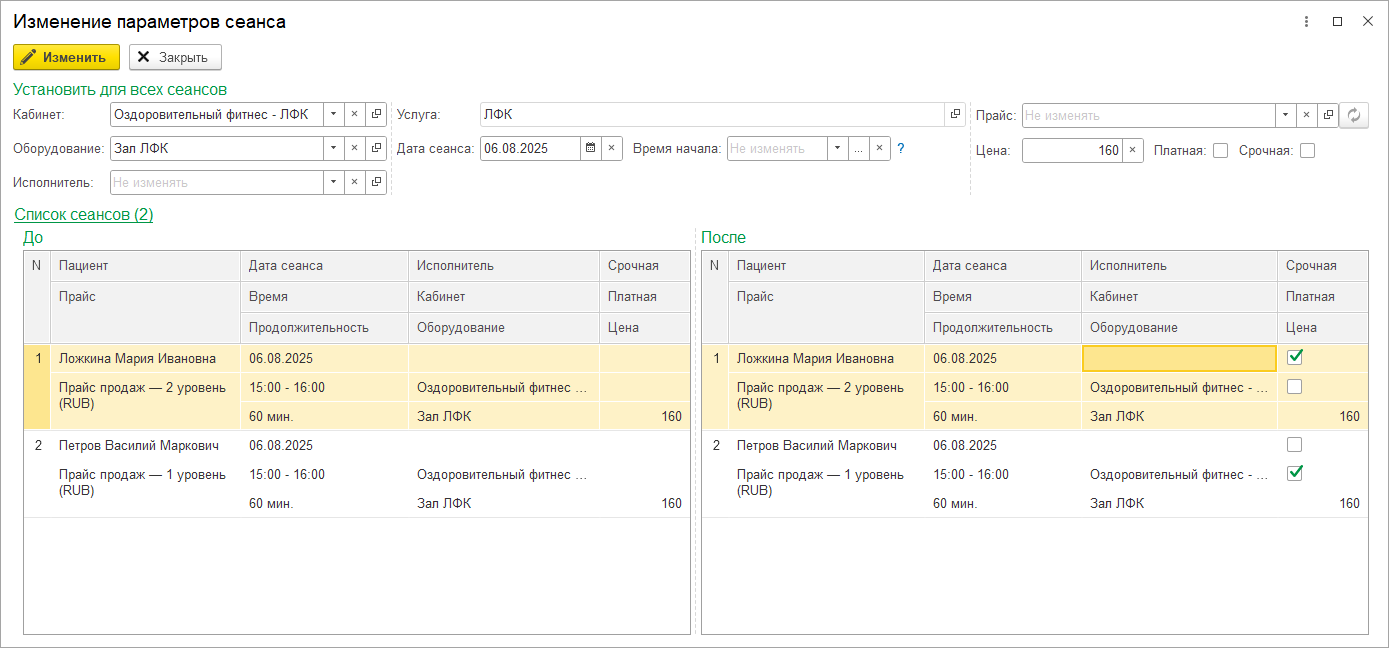Select Петров Василий Маркович row in До table

click(x=138, y=446)
